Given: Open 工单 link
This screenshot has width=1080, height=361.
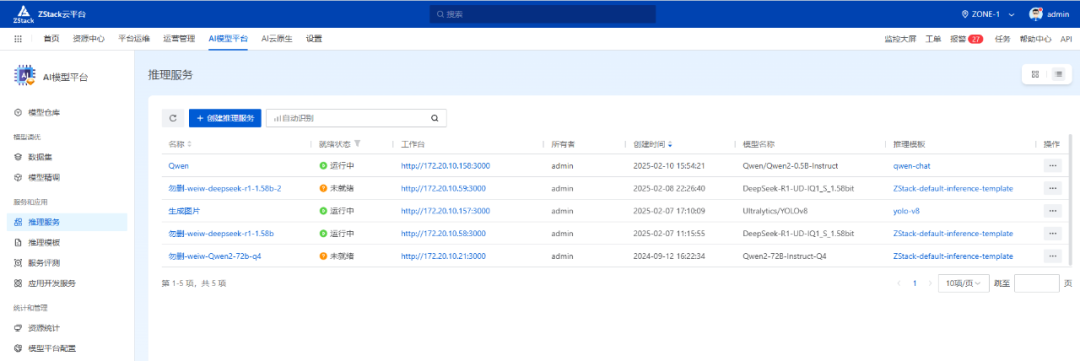Looking at the screenshot, I should pos(933,39).
